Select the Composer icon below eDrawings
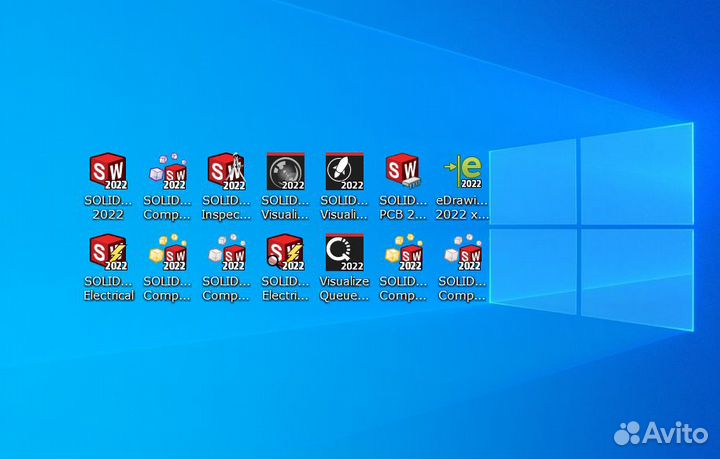This screenshot has height=459, width=720. point(462,253)
